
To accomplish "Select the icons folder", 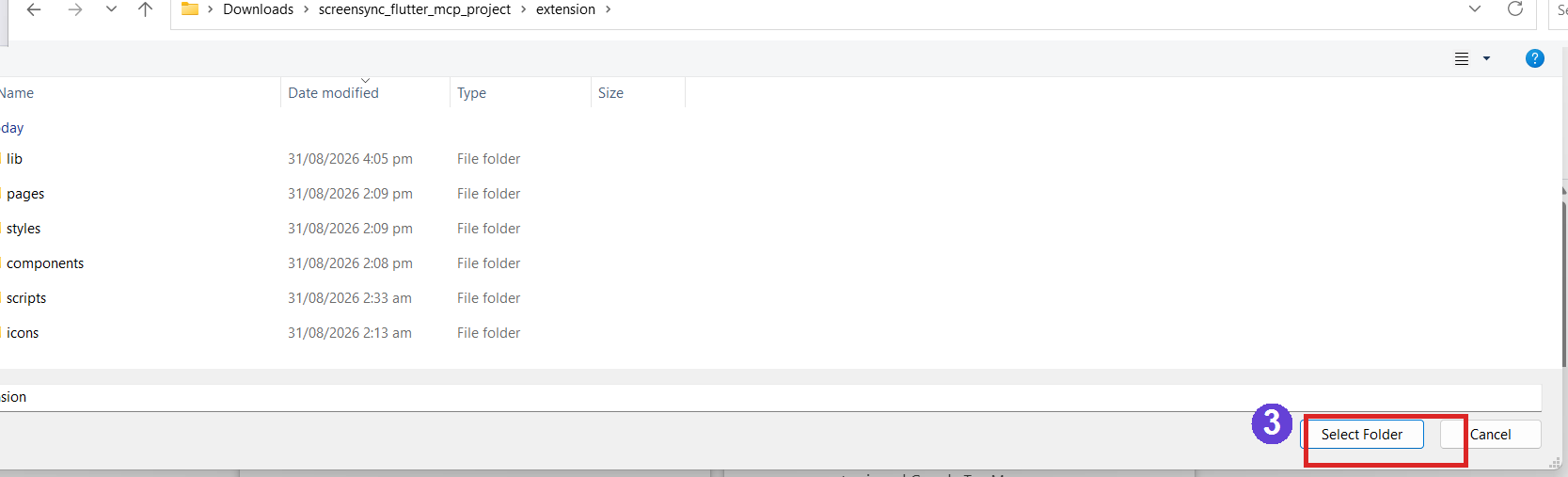I will (23, 333).
